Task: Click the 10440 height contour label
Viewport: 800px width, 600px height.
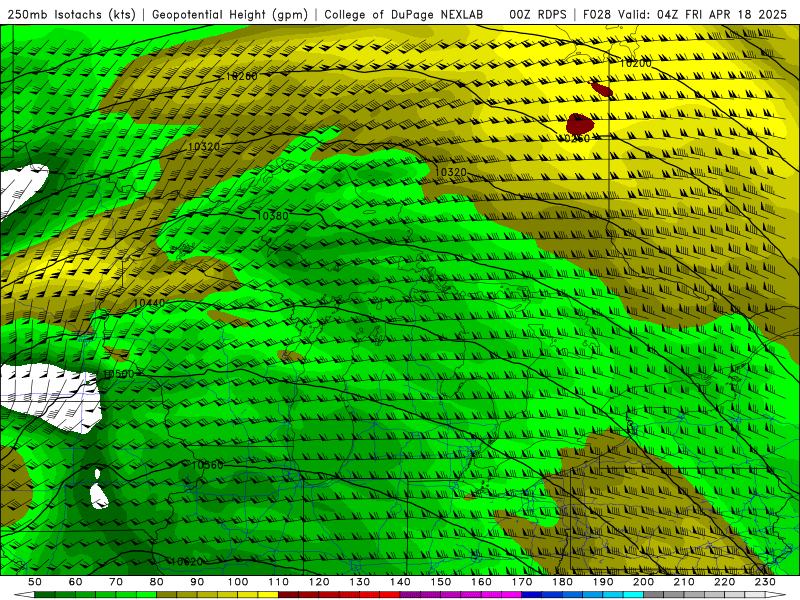Action: pyautogui.click(x=149, y=303)
